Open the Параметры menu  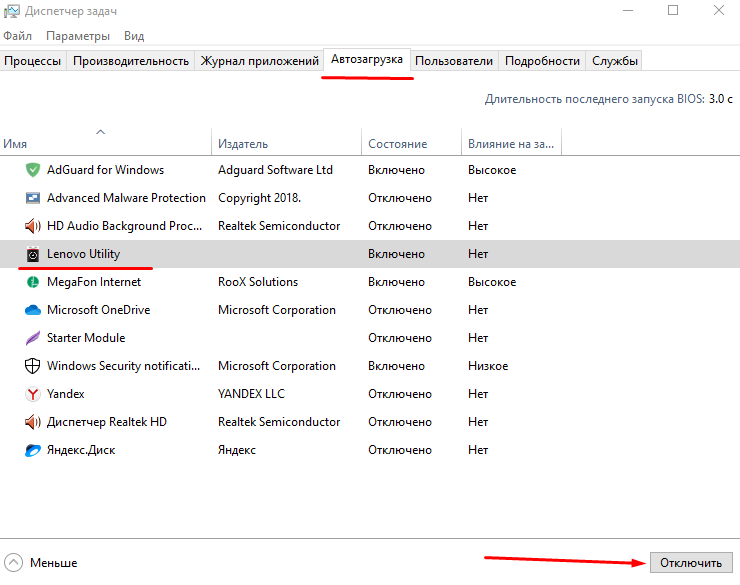78,36
